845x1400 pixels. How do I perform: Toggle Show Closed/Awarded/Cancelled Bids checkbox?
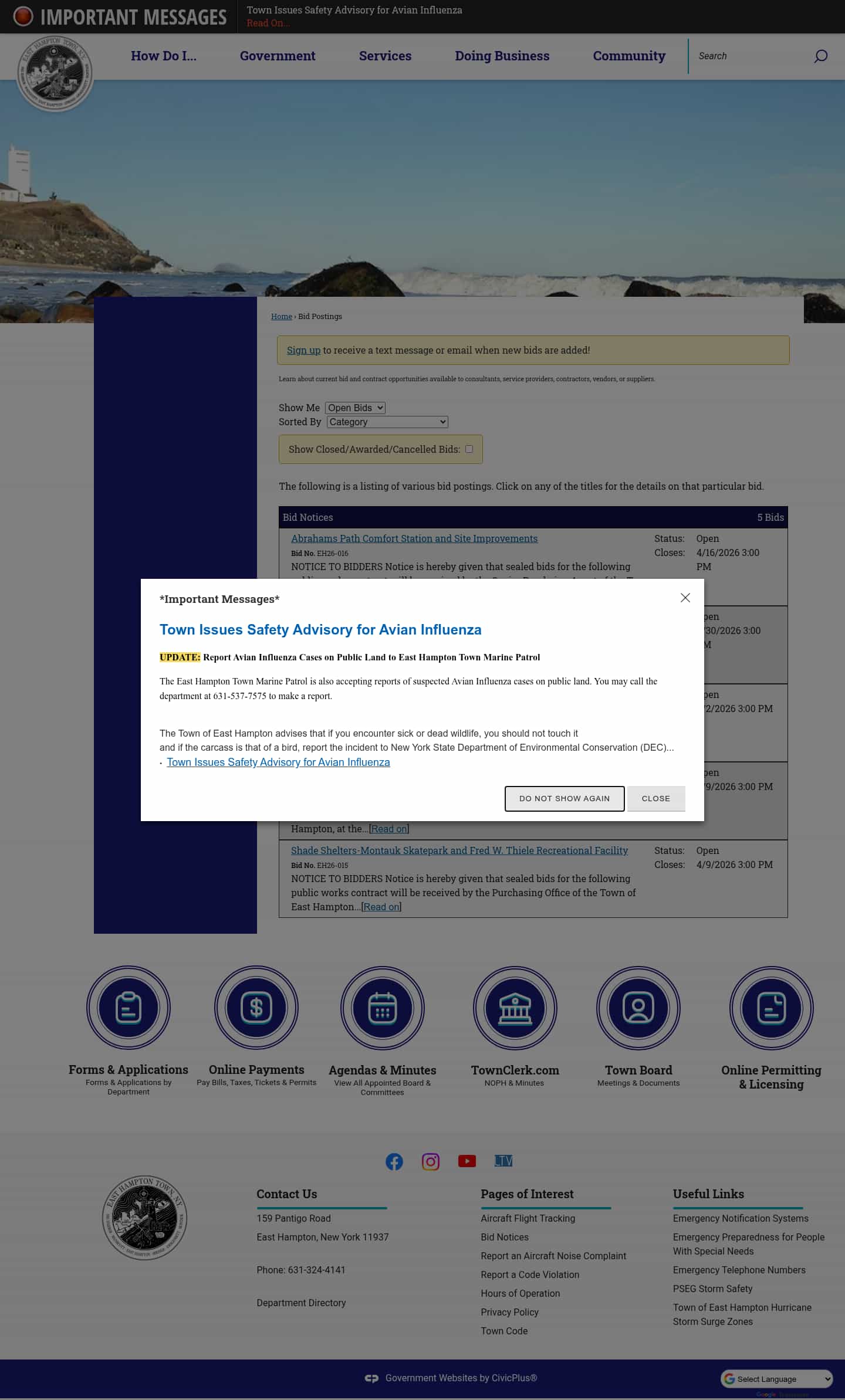(x=469, y=449)
